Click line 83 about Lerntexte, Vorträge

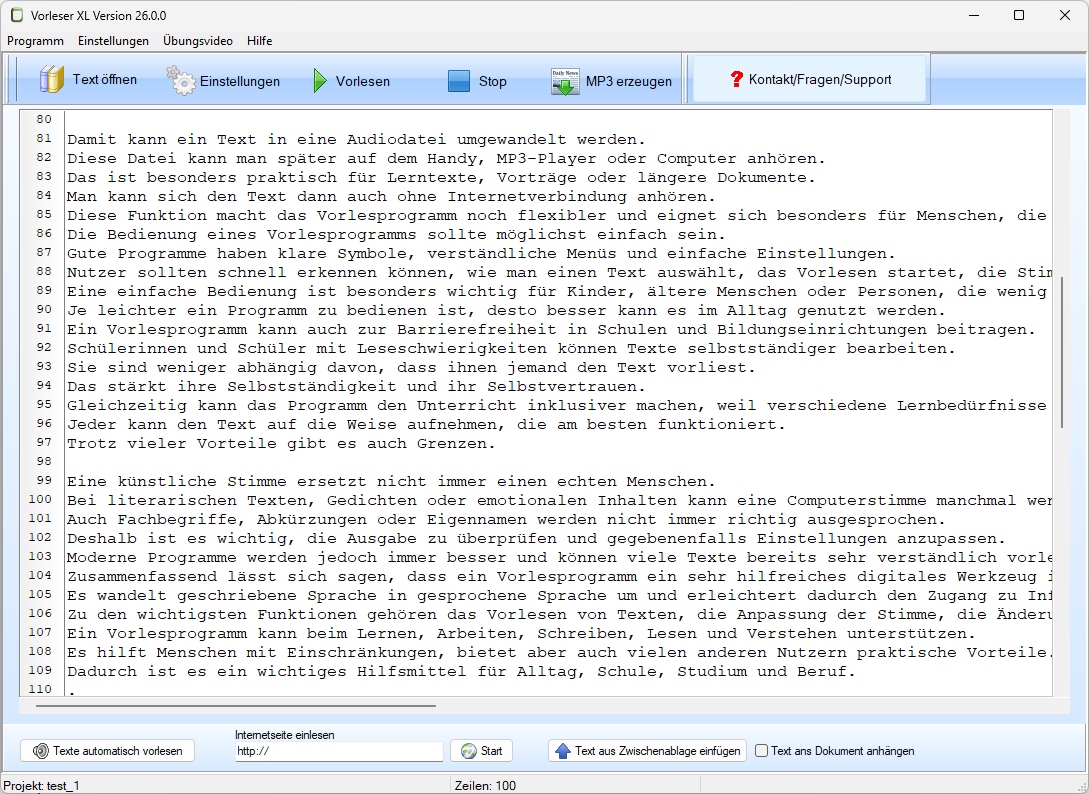[x=442, y=178]
